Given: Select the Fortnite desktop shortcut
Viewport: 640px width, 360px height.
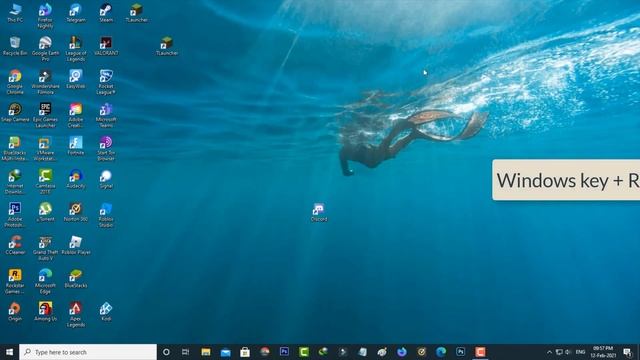Looking at the screenshot, I should [76, 145].
